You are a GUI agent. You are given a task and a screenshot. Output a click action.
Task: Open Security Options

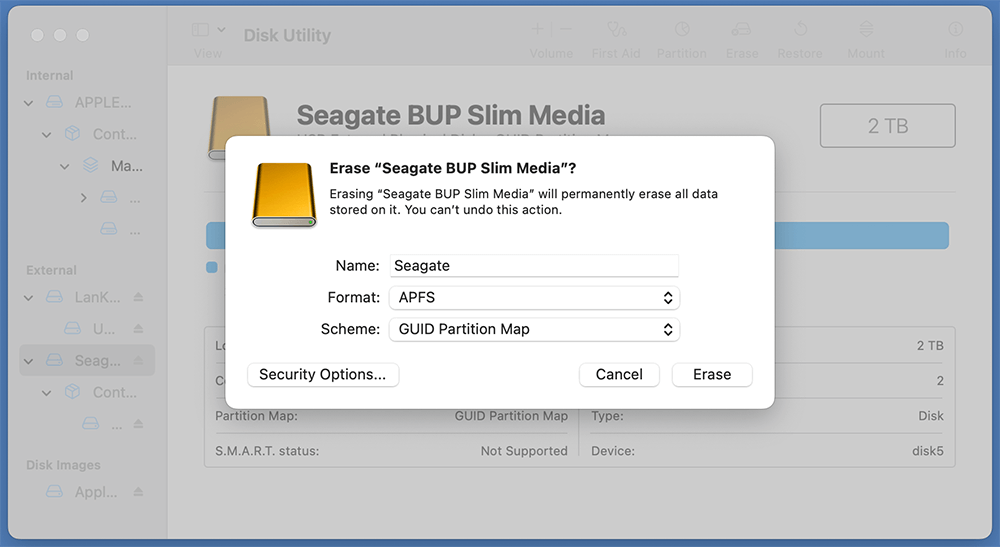coord(323,374)
